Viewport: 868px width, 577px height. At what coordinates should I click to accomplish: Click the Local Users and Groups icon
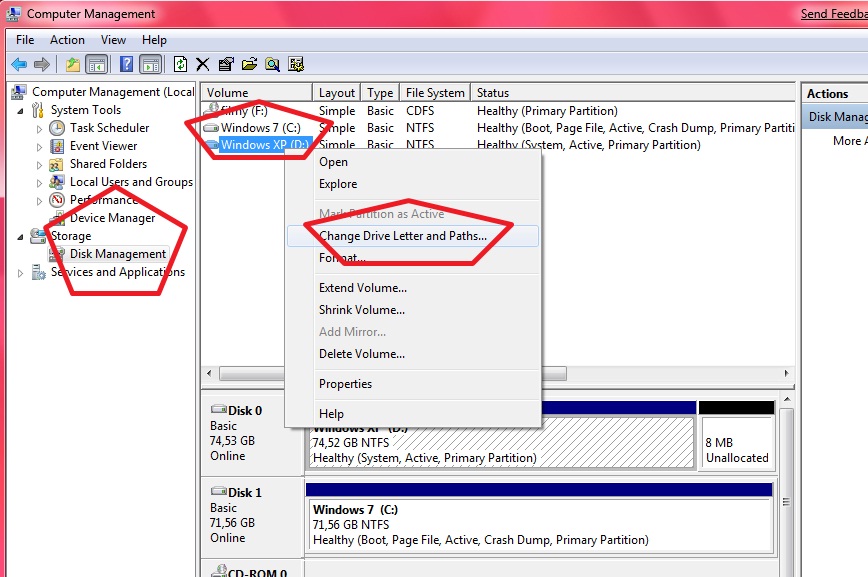pos(56,182)
